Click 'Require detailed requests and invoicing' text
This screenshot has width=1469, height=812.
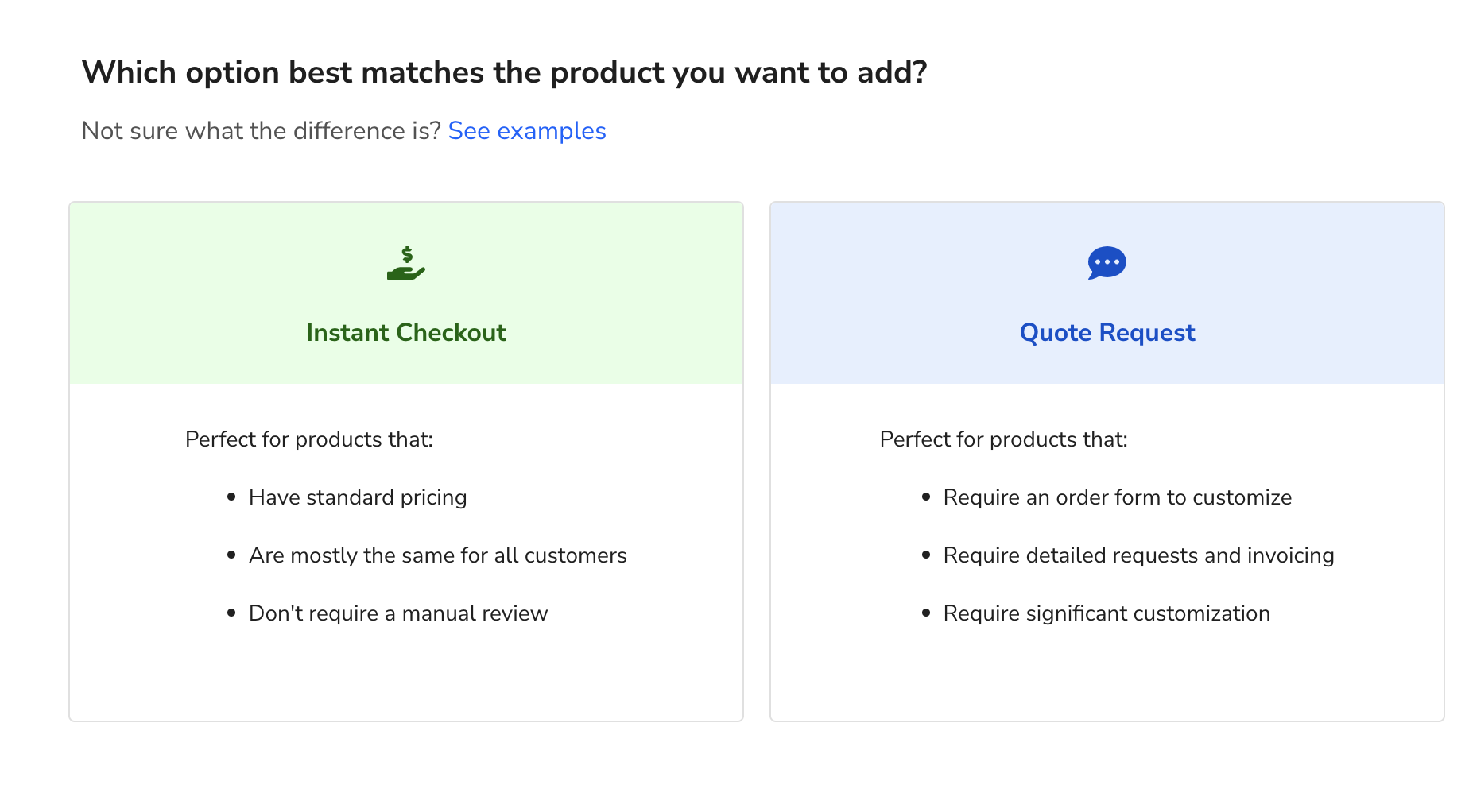click(x=1139, y=555)
